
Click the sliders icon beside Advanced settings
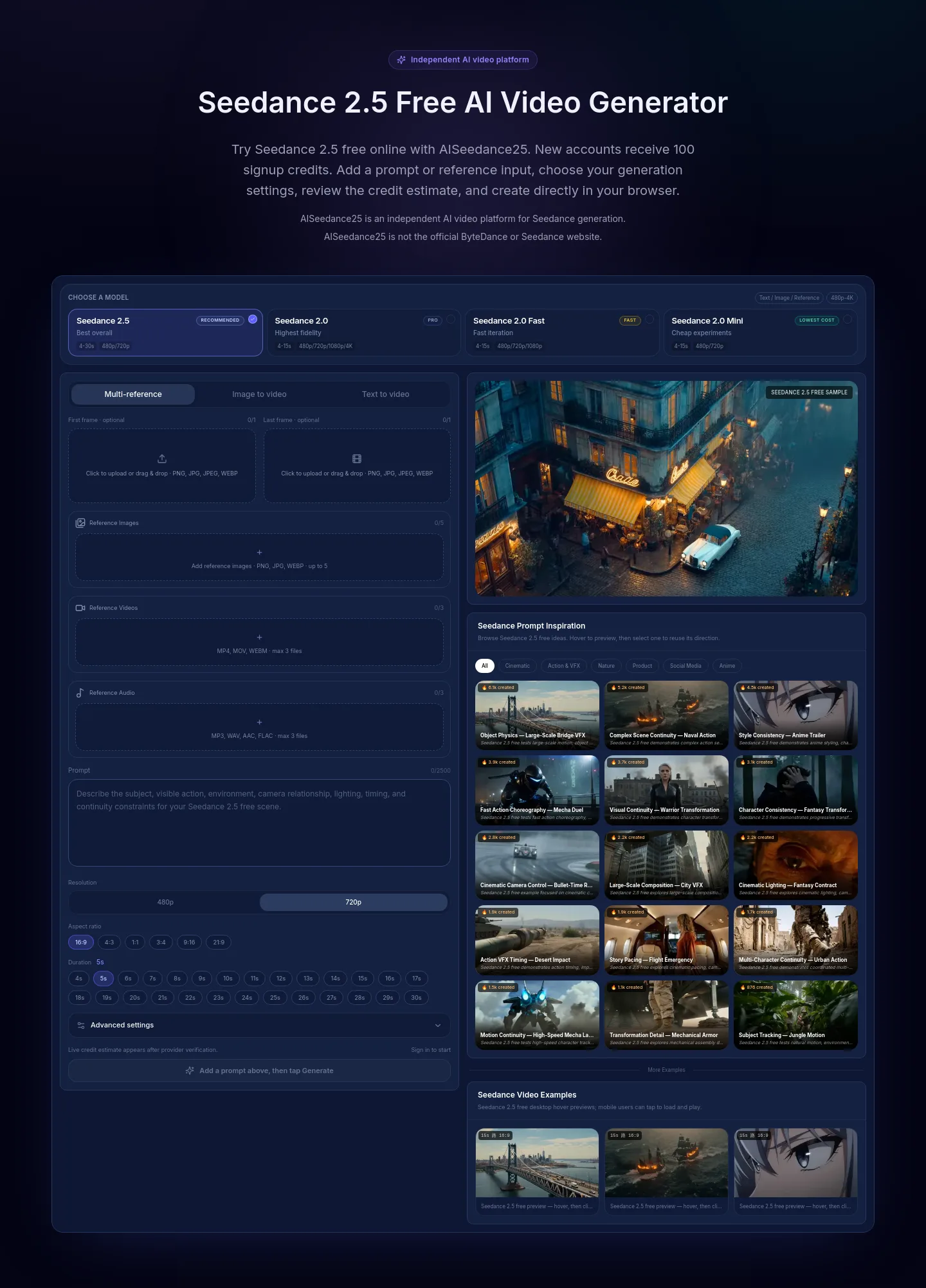(81, 1026)
